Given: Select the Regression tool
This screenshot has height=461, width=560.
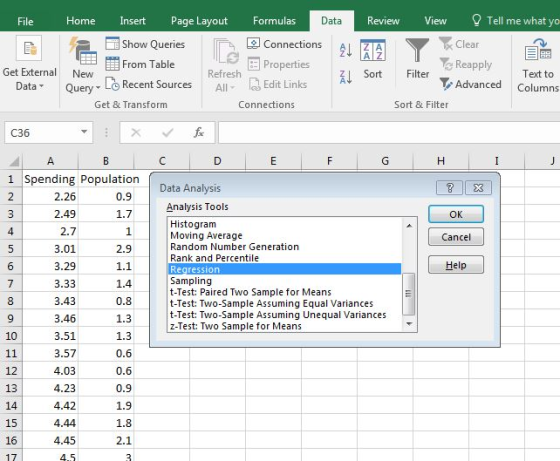Looking at the screenshot, I should click(285, 269).
